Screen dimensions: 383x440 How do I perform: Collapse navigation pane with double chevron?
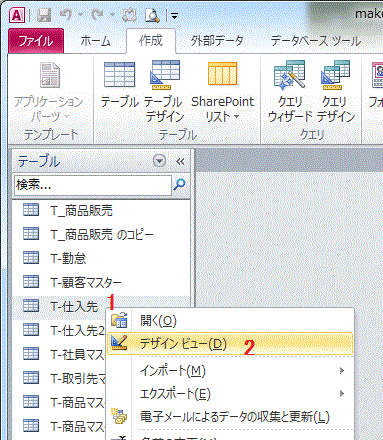click(x=180, y=162)
